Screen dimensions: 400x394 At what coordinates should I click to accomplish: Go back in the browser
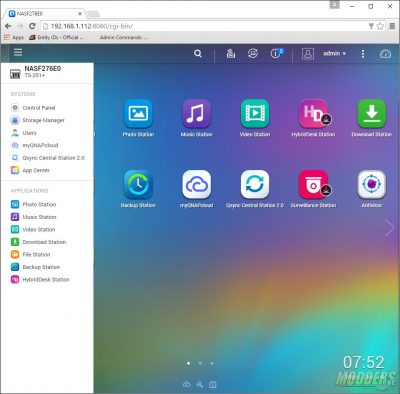[8, 26]
